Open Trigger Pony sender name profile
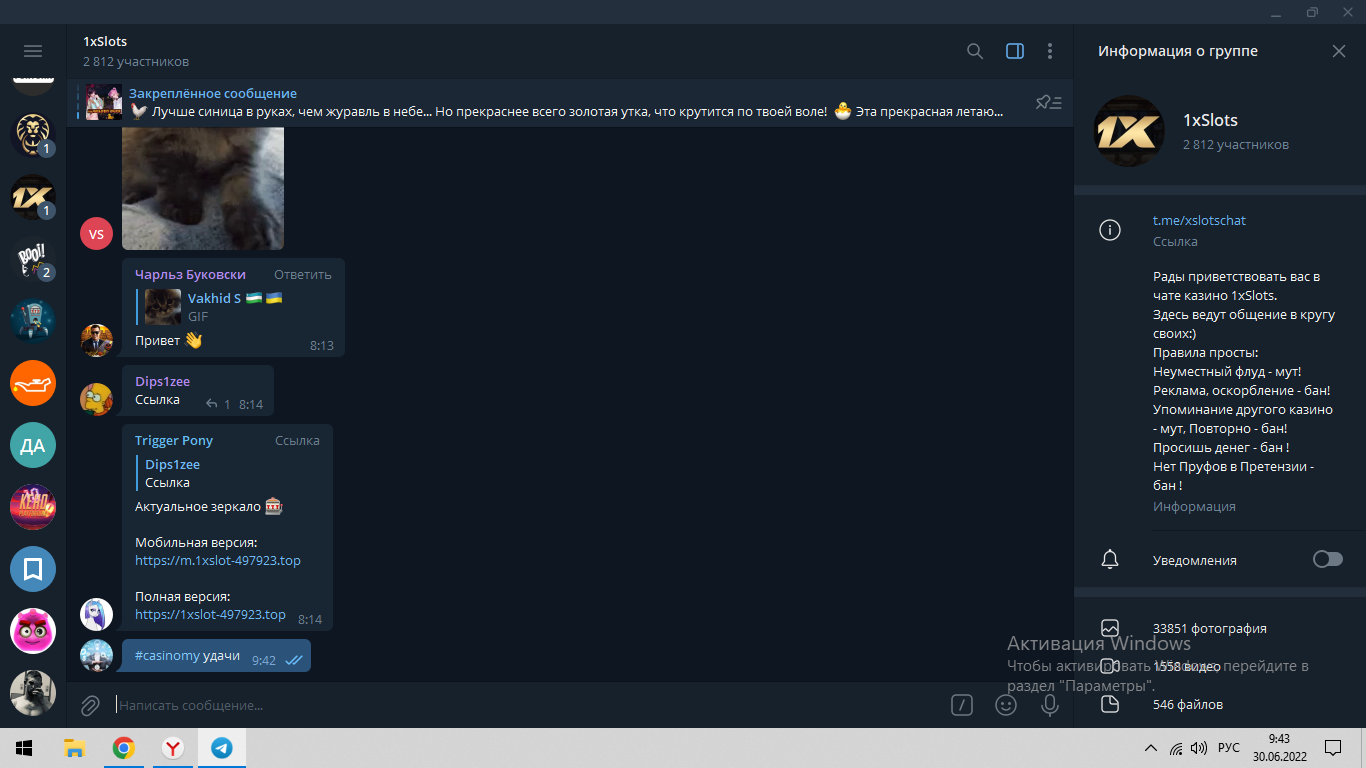The width and height of the screenshot is (1366, 768). (x=174, y=440)
